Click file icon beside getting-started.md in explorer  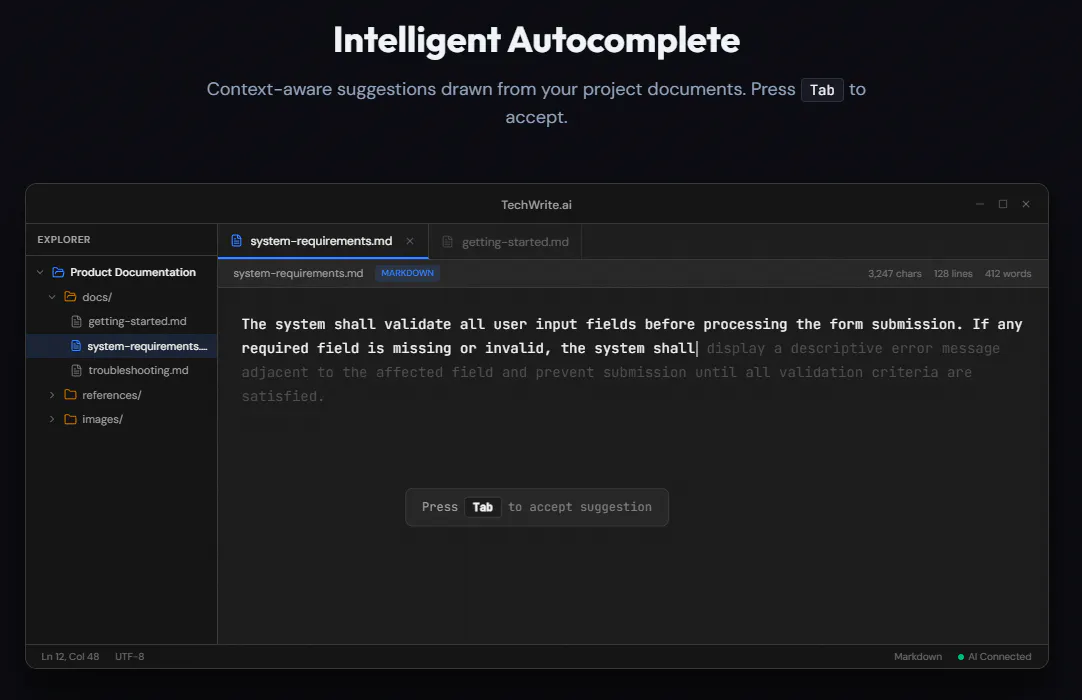77,322
